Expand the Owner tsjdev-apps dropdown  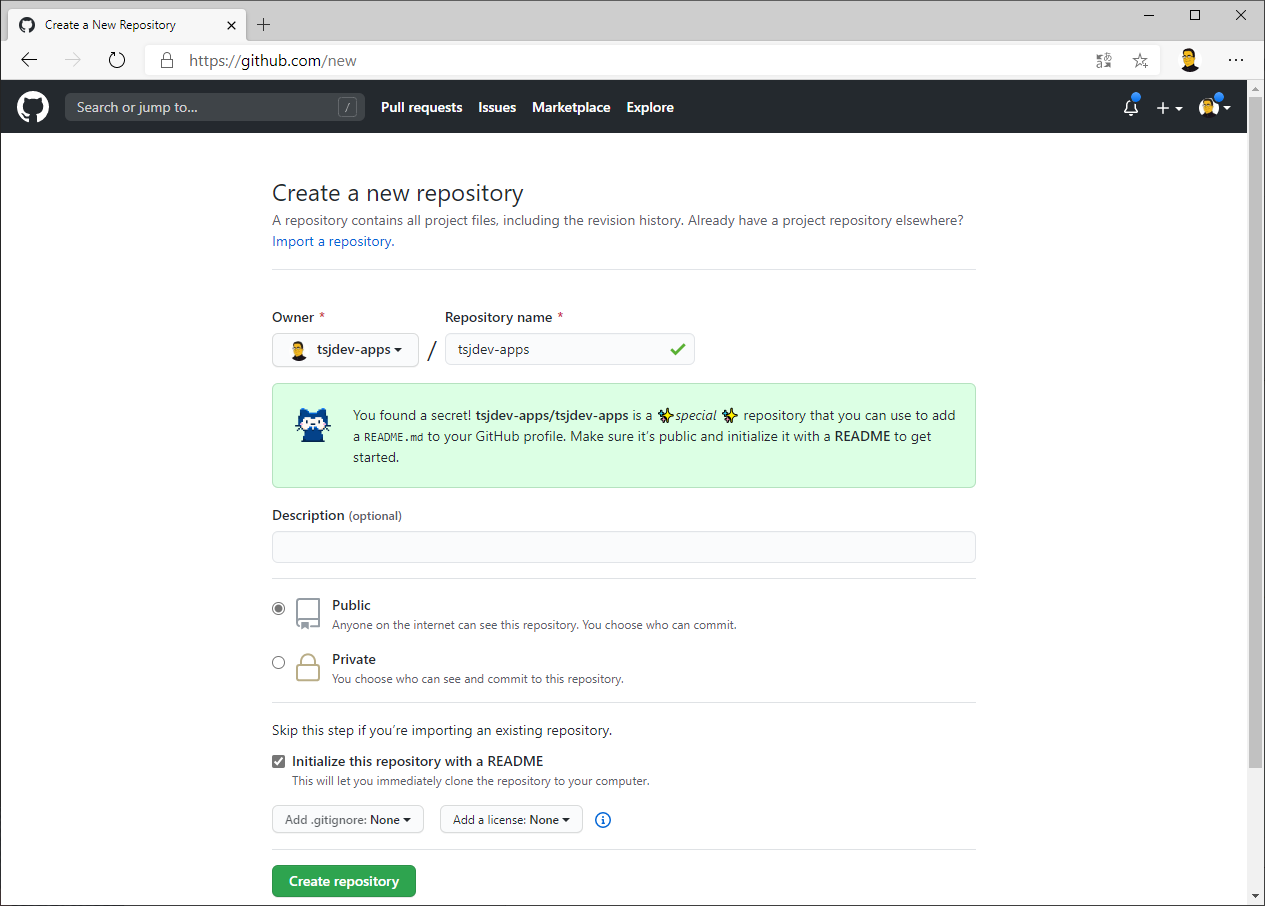[x=345, y=350]
